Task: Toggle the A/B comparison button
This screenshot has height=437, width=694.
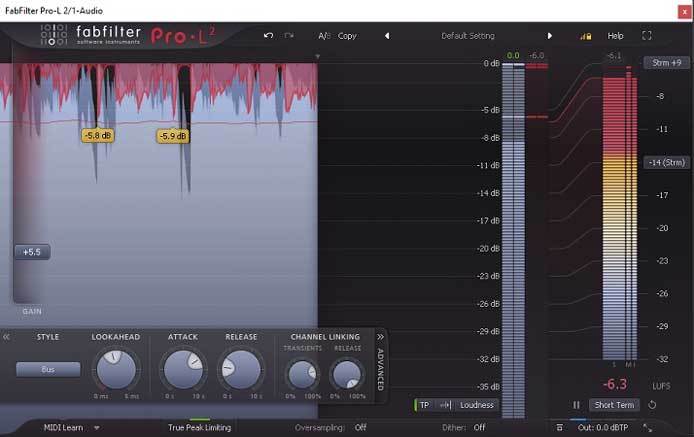Action: click(x=324, y=36)
